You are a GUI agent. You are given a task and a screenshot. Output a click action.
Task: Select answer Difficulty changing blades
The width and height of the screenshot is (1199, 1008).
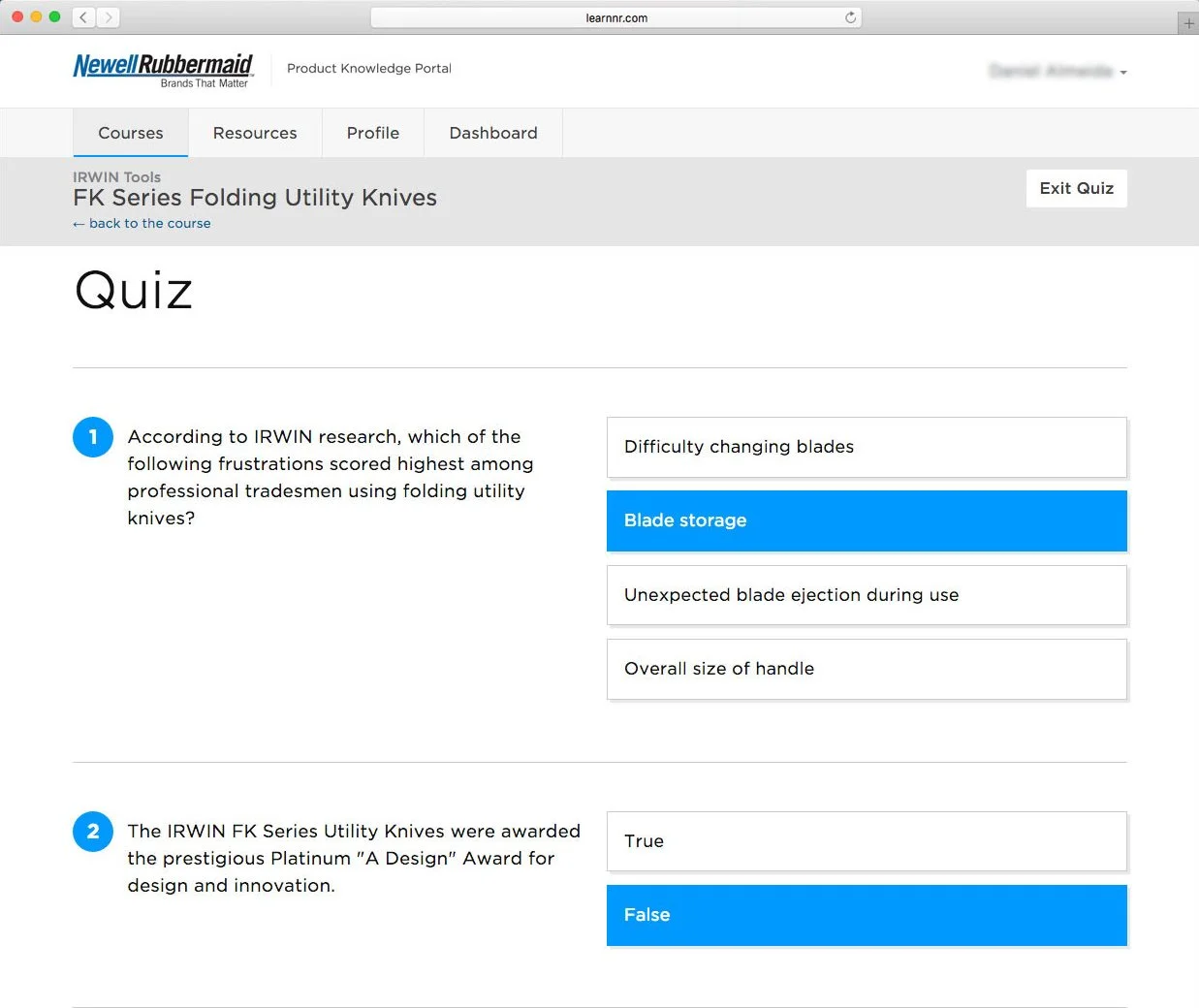[x=867, y=447]
